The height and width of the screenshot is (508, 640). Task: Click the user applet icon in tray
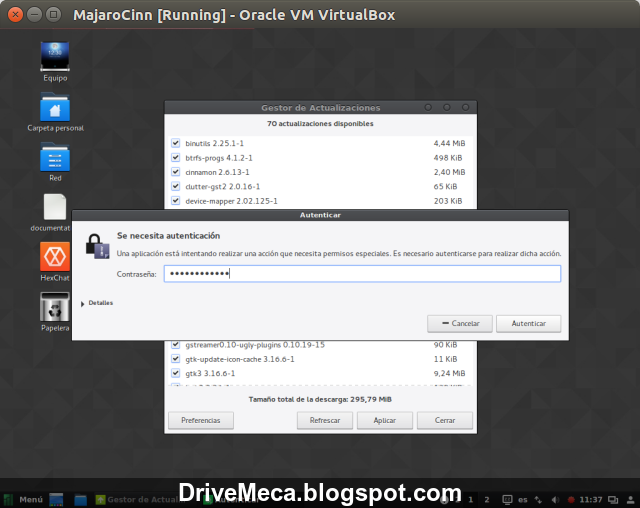pyautogui.click(x=631, y=499)
